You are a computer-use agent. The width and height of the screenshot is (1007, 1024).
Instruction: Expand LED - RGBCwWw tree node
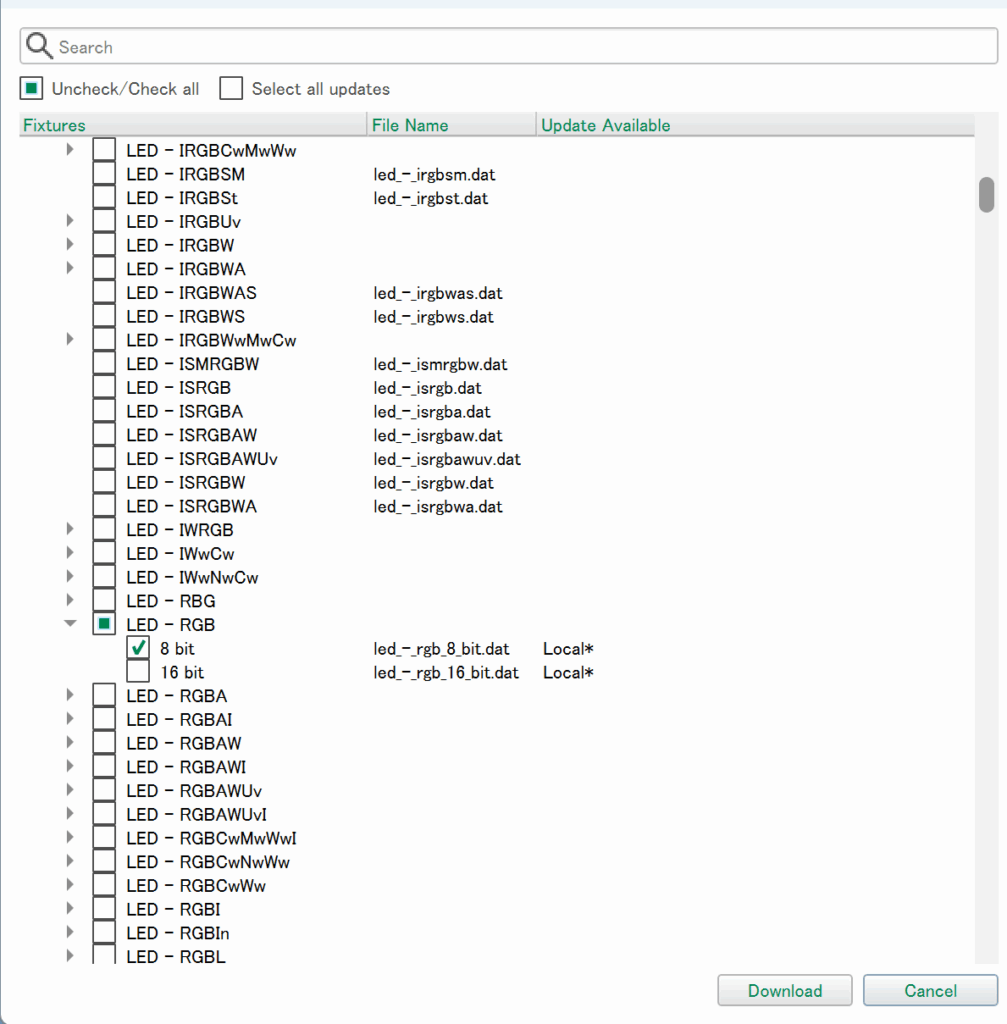(x=70, y=885)
